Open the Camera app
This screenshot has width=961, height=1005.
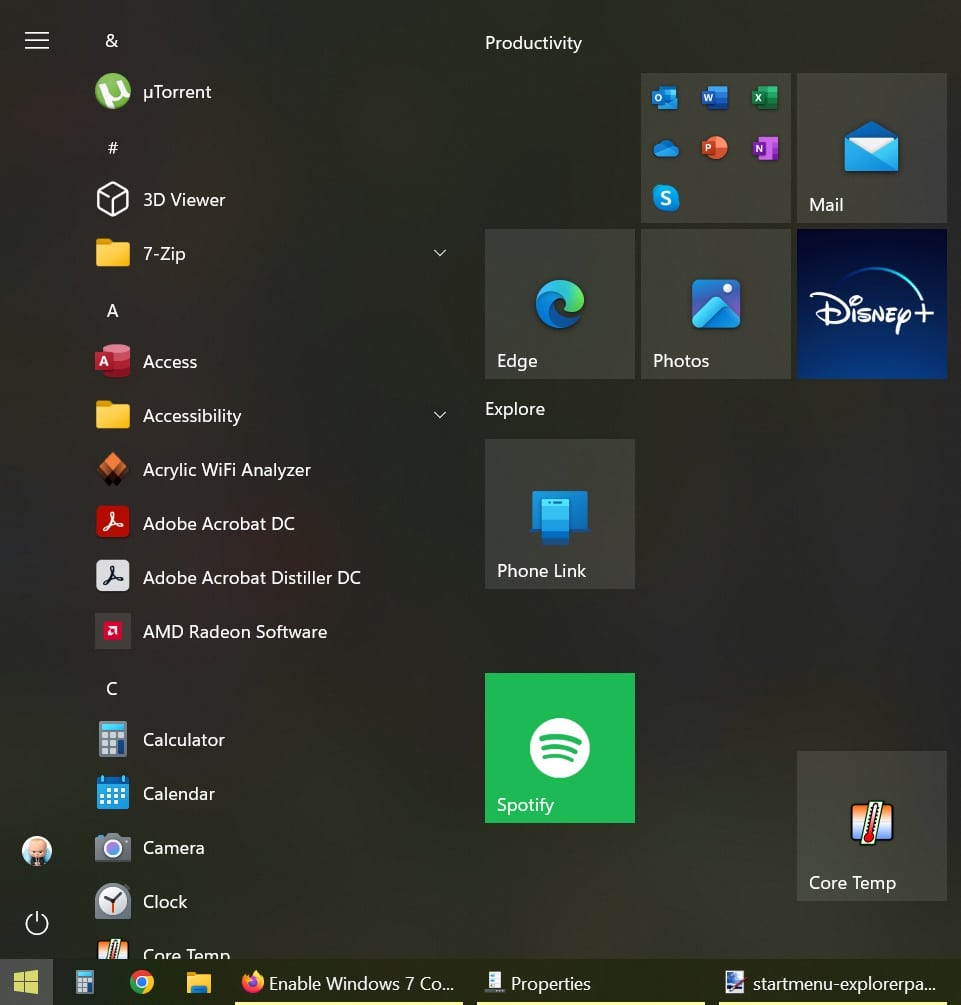coord(173,847)
